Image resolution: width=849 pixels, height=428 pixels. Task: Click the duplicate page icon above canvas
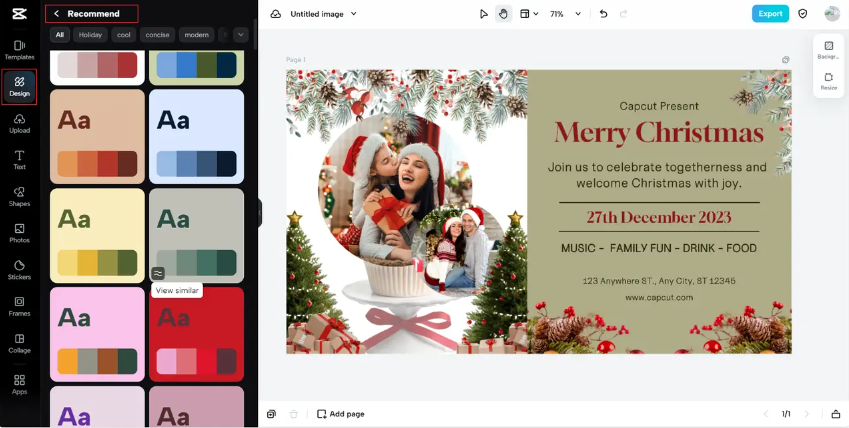[786, 60]
